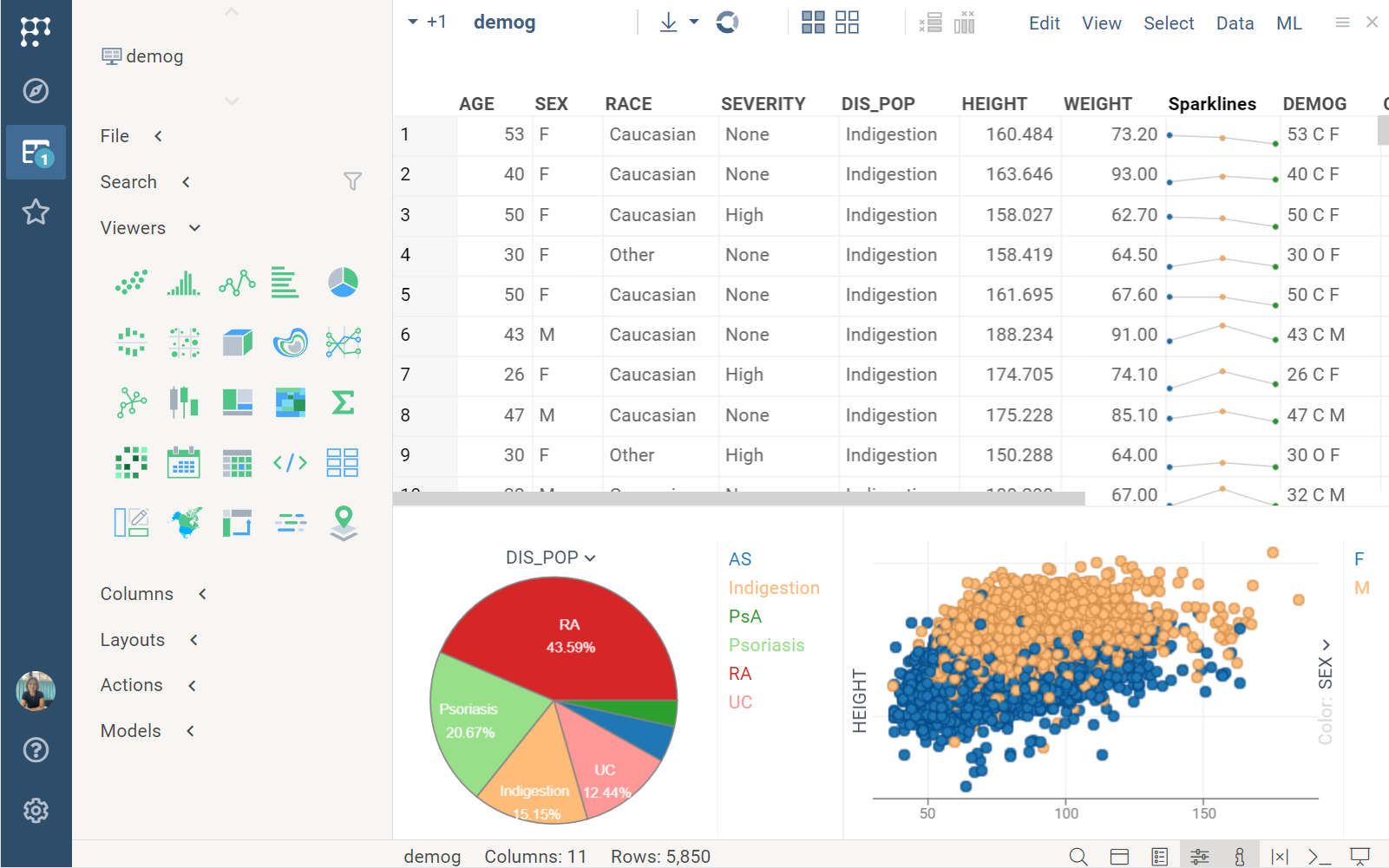Add the 3D cube scatter viewer
The image size is (1389, 868).
coord(237,343)
